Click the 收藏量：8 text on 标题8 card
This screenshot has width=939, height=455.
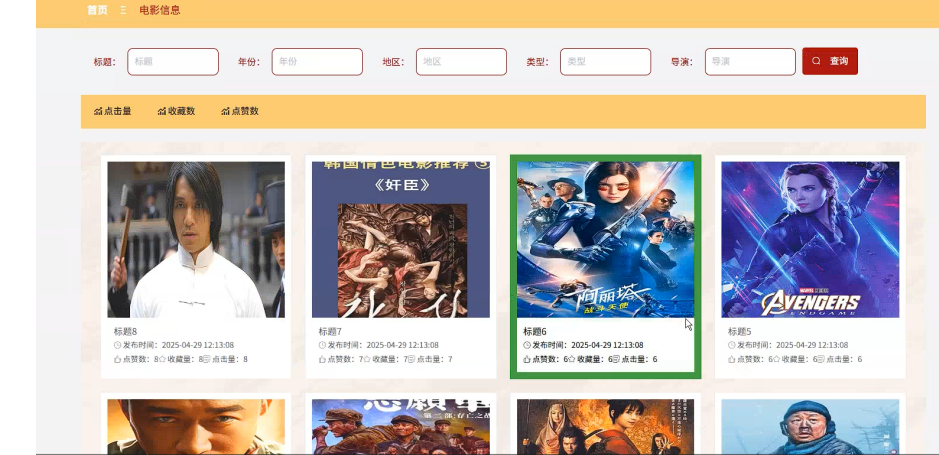pos(185,360)
